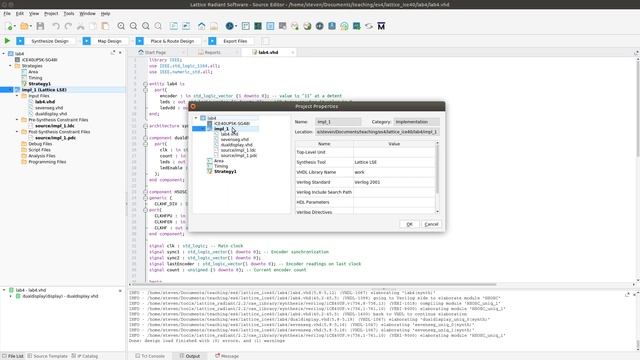This screenshot has width=640, height=360.
Task: Switch to the Source Template tab
Action: [x=47, y=356]
